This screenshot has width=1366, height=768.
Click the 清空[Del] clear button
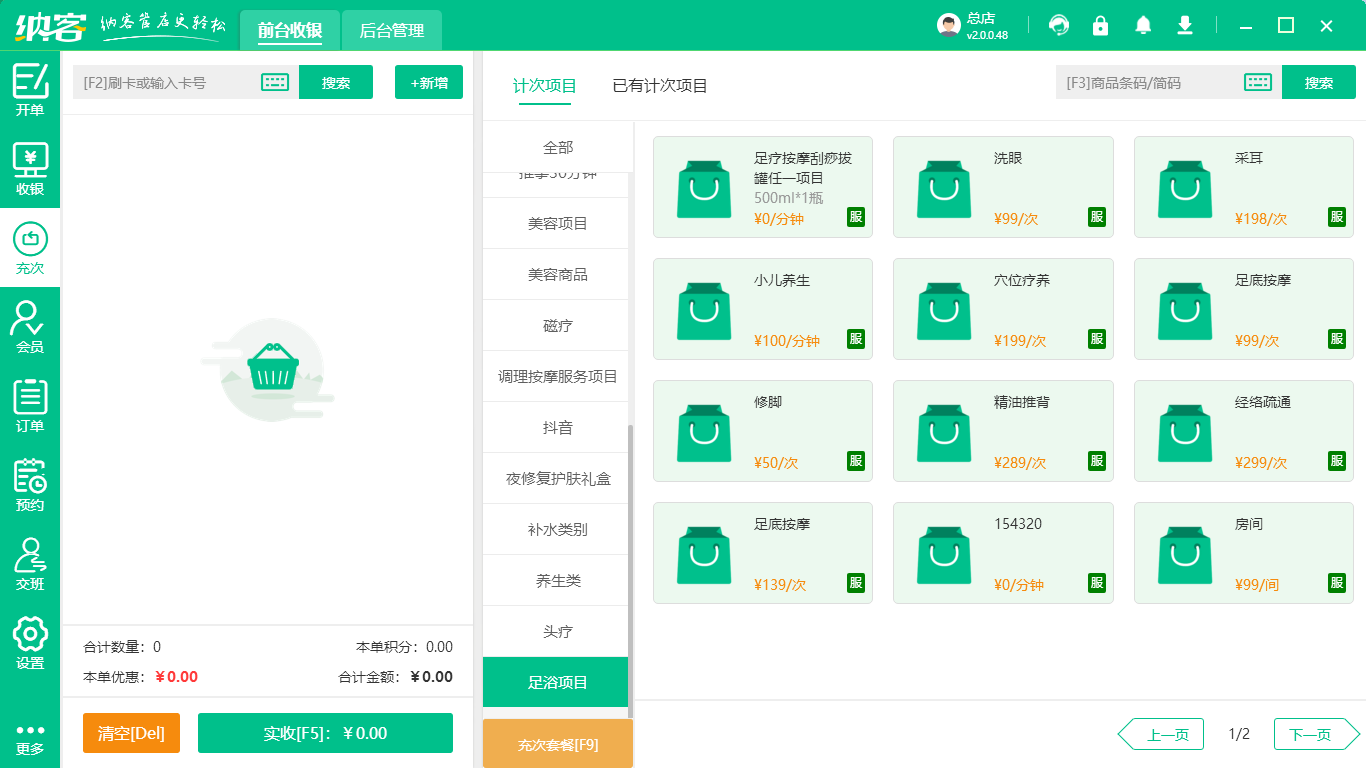[x=131, y=732]
